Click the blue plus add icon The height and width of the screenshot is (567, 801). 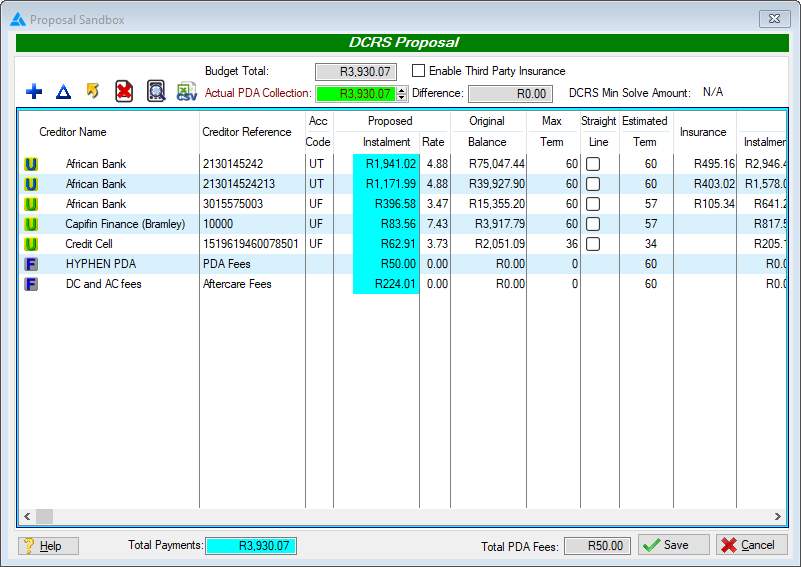pos(34,92)
